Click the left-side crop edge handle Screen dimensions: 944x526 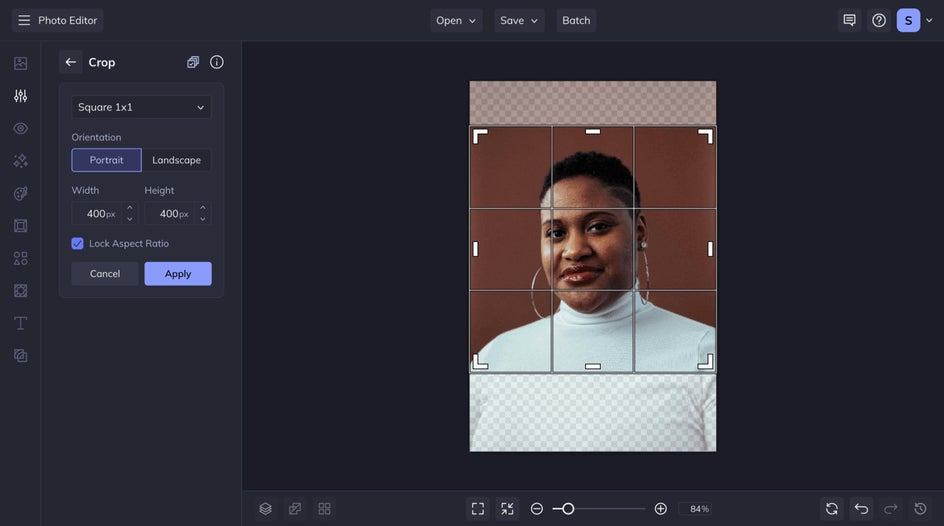pyautogui.click(x=476, y=249)
